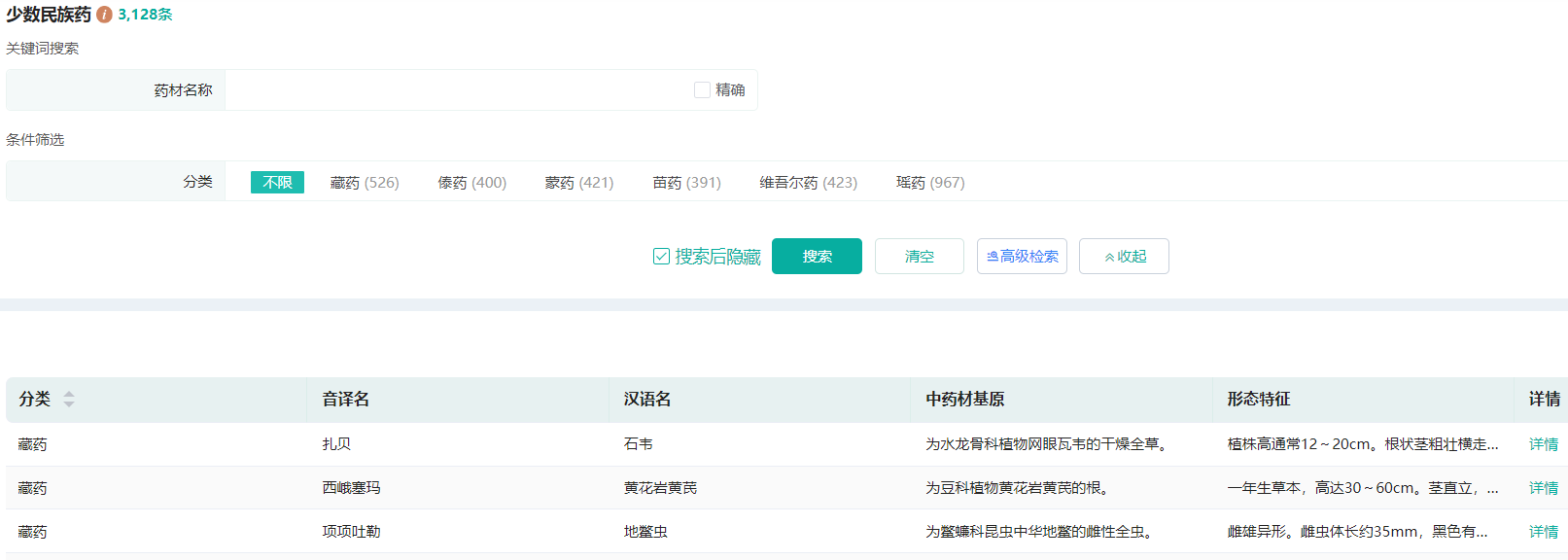This screenshot has width=1568, height=560.
Task: Click the 药材名称 search input field
Action: pyautogui.click(x=457, y=90)
